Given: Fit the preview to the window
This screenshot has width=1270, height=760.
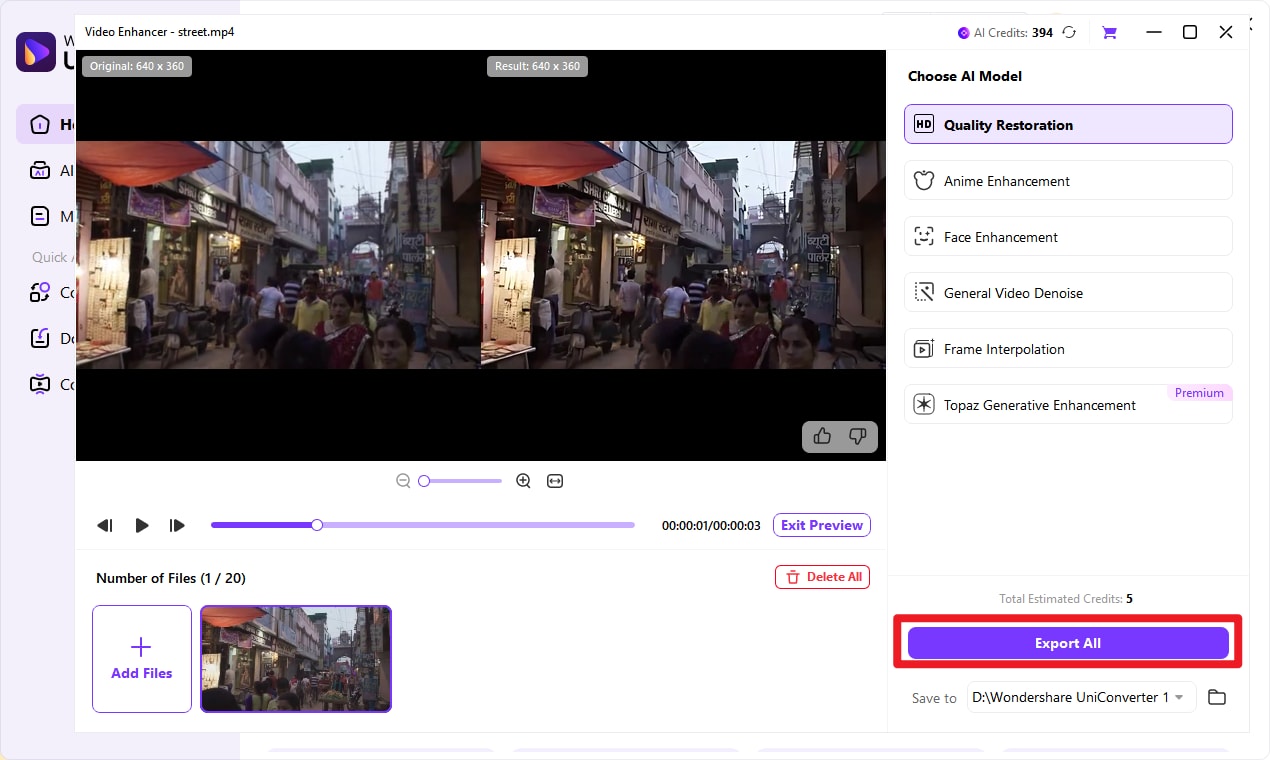Looking at the screenshot, I should 555,480.
